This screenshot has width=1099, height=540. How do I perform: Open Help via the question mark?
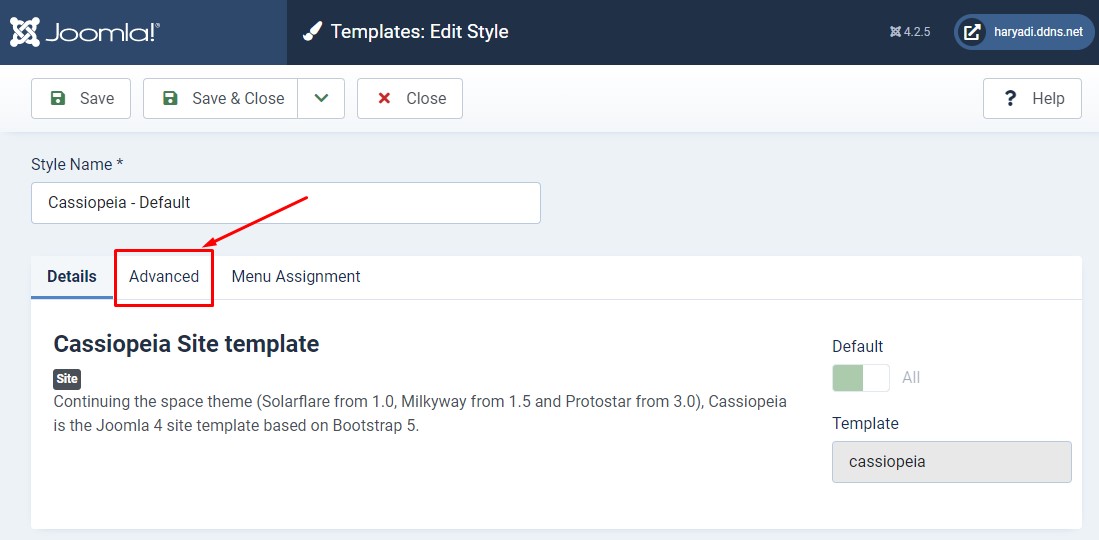click(1032, 98)
